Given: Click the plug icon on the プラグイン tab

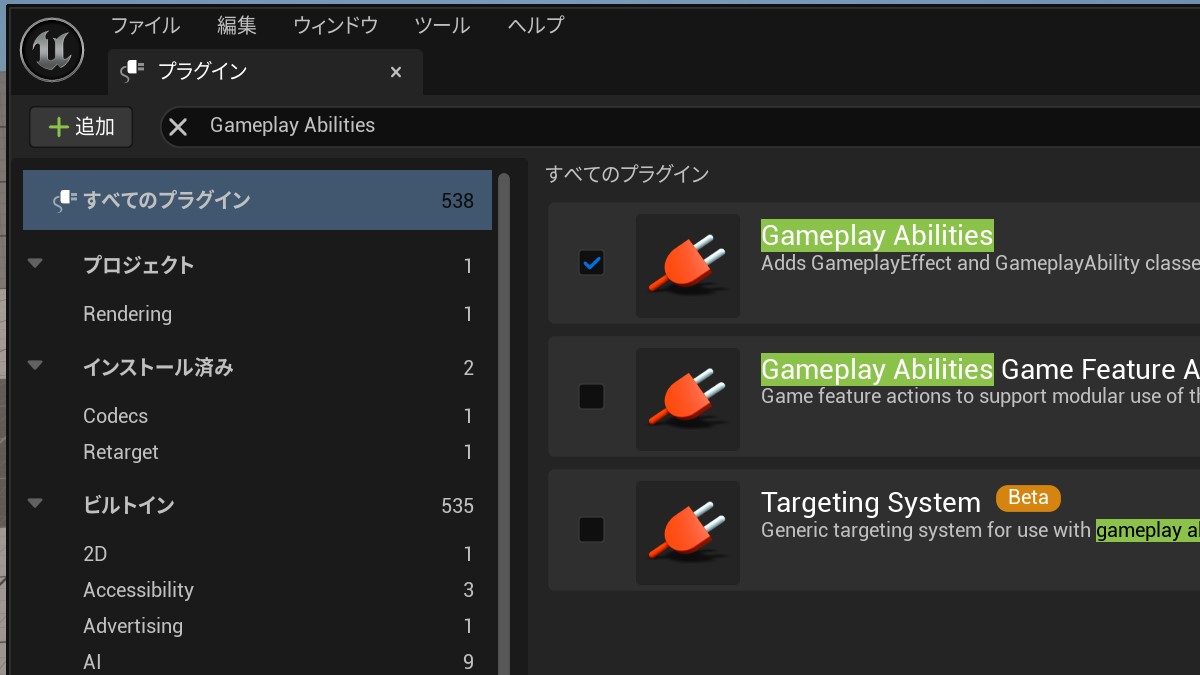Looking at the screenshot, I should 133,71.
